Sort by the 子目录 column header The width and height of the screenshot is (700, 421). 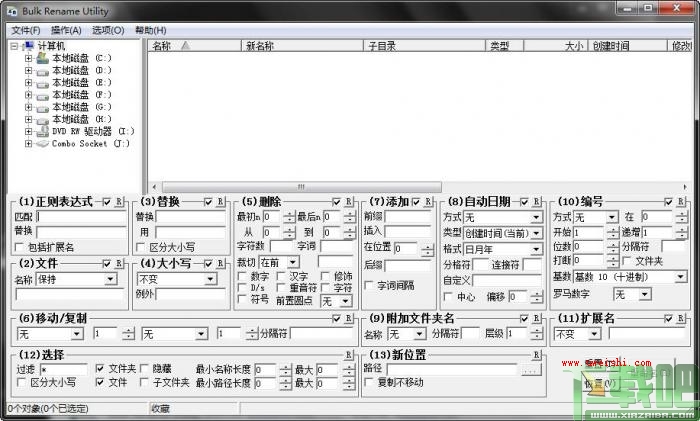coord(425,46)
